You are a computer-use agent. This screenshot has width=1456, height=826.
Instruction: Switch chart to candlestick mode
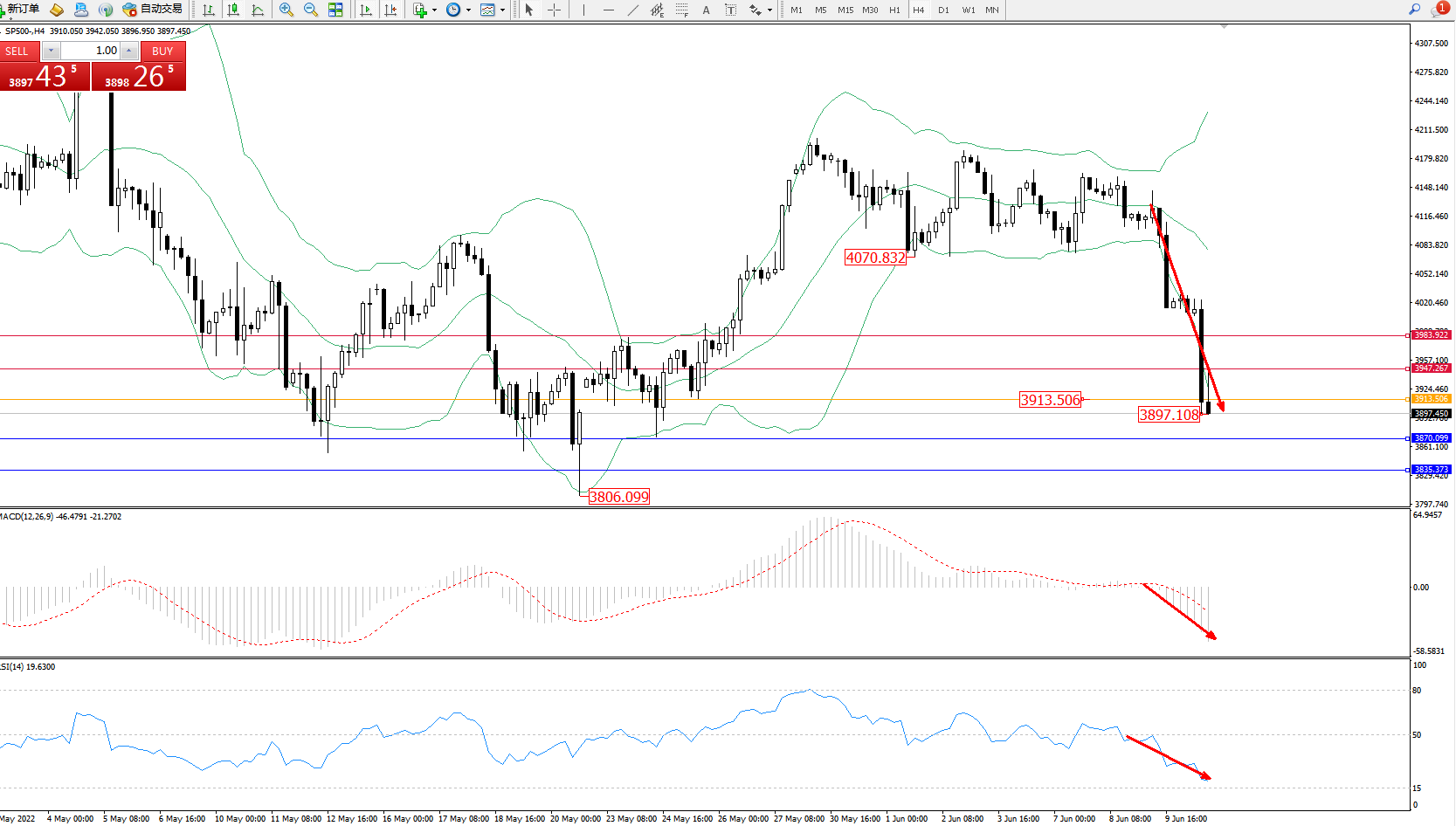point(233,10)
